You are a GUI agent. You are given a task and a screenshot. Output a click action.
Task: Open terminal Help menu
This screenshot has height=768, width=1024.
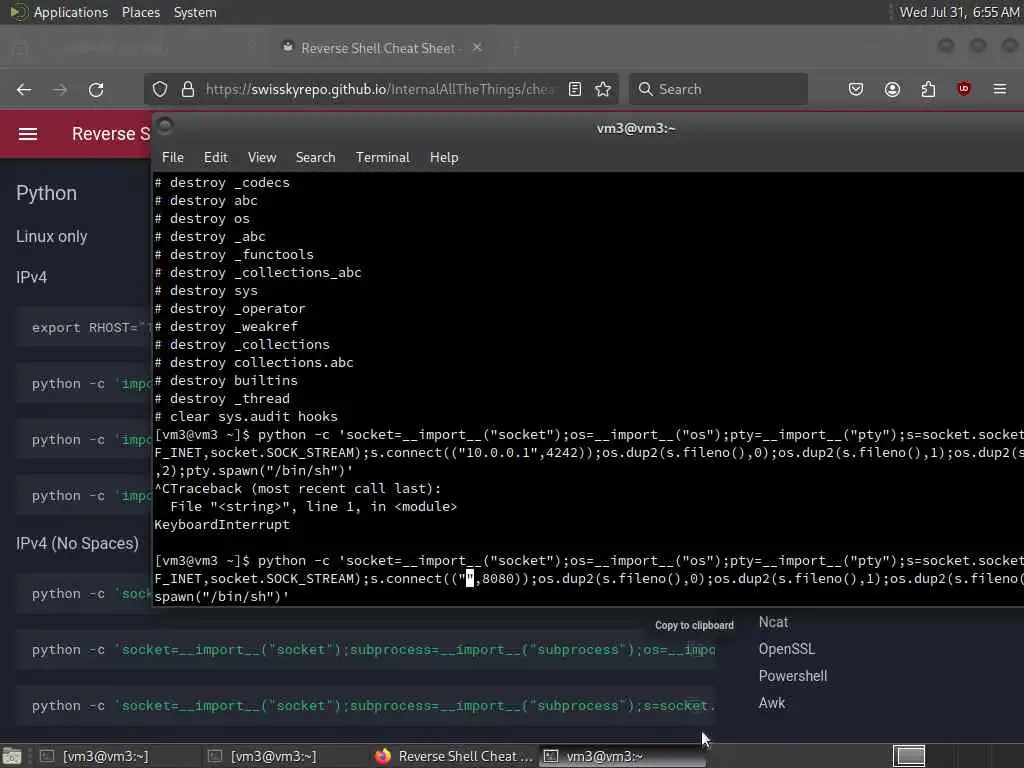[x=444, y=157]
